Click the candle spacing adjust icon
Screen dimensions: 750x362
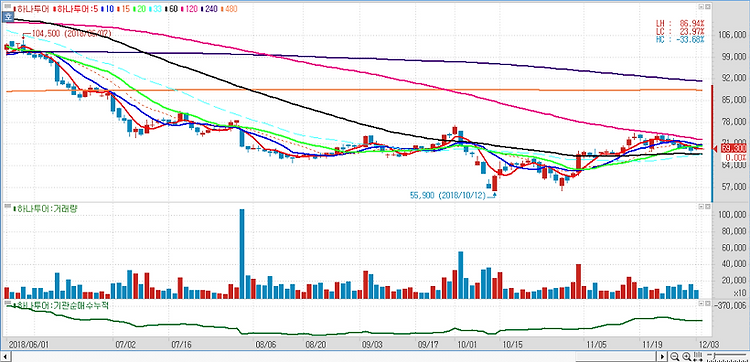pos(698,356)
